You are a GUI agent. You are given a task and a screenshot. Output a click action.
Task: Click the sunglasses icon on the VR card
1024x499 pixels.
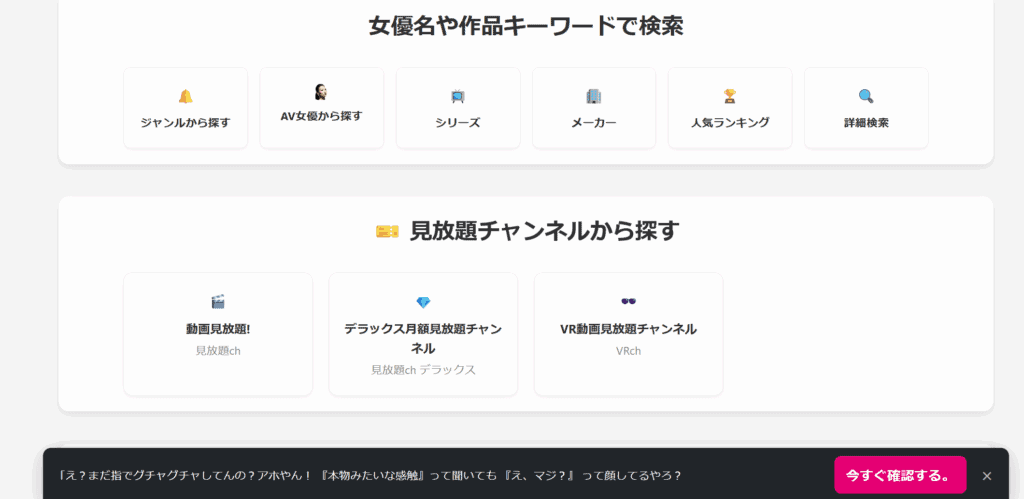pos(628,301)
